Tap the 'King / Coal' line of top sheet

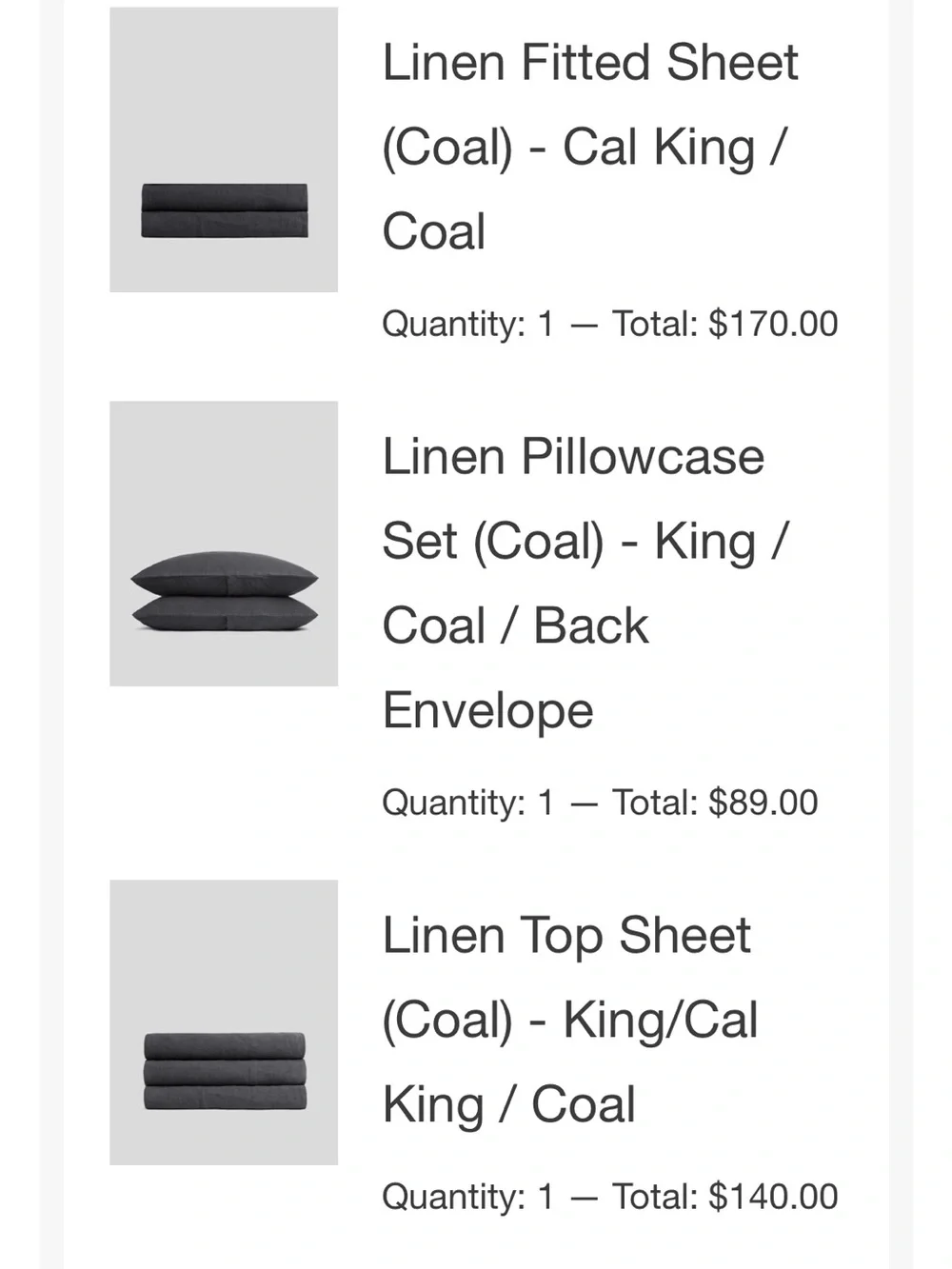[508, 1105]
